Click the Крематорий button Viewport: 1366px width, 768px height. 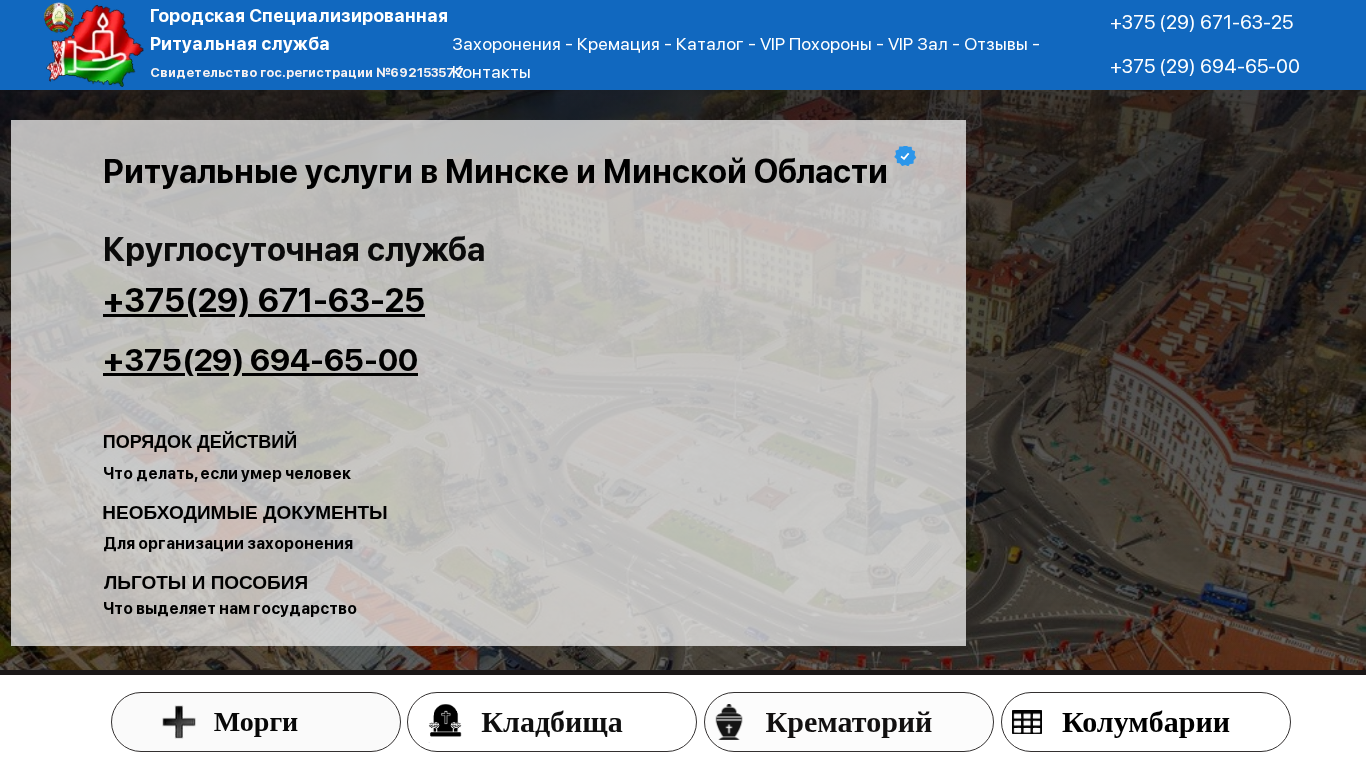click(x=849, y=722)
